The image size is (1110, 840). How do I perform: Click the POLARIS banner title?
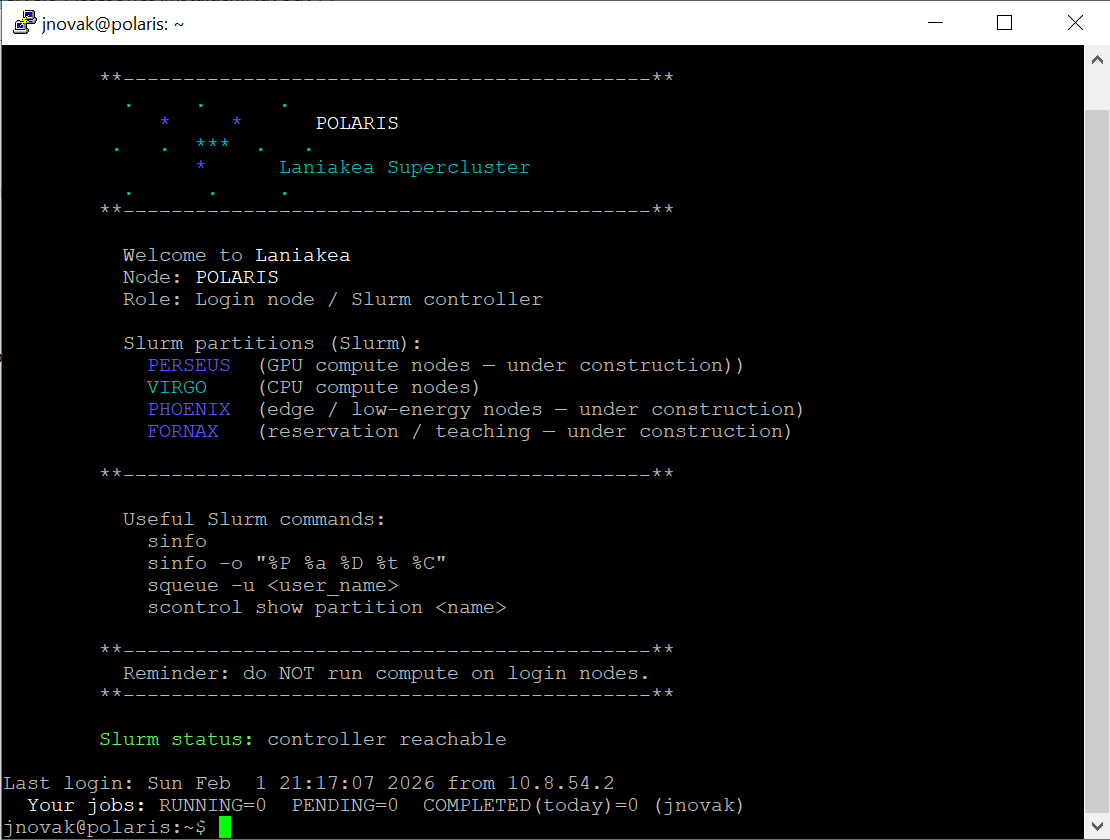(357, 123)
